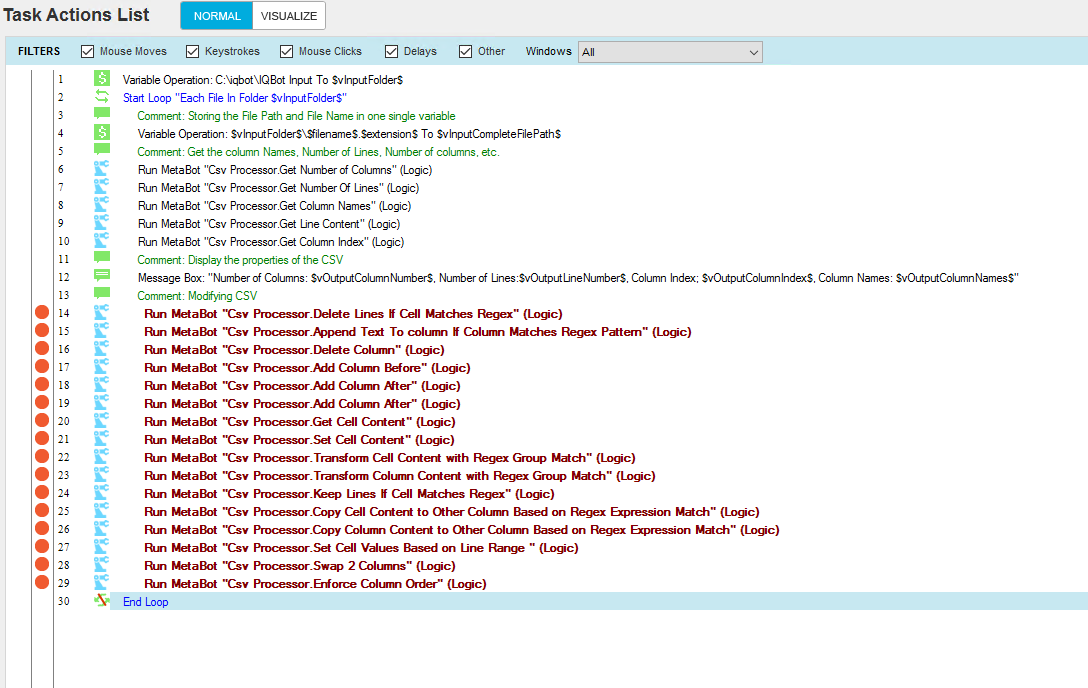Select the Get Line Content MetaBot line
This screenshot has height=688, width=1088.
tap(269, 224)
